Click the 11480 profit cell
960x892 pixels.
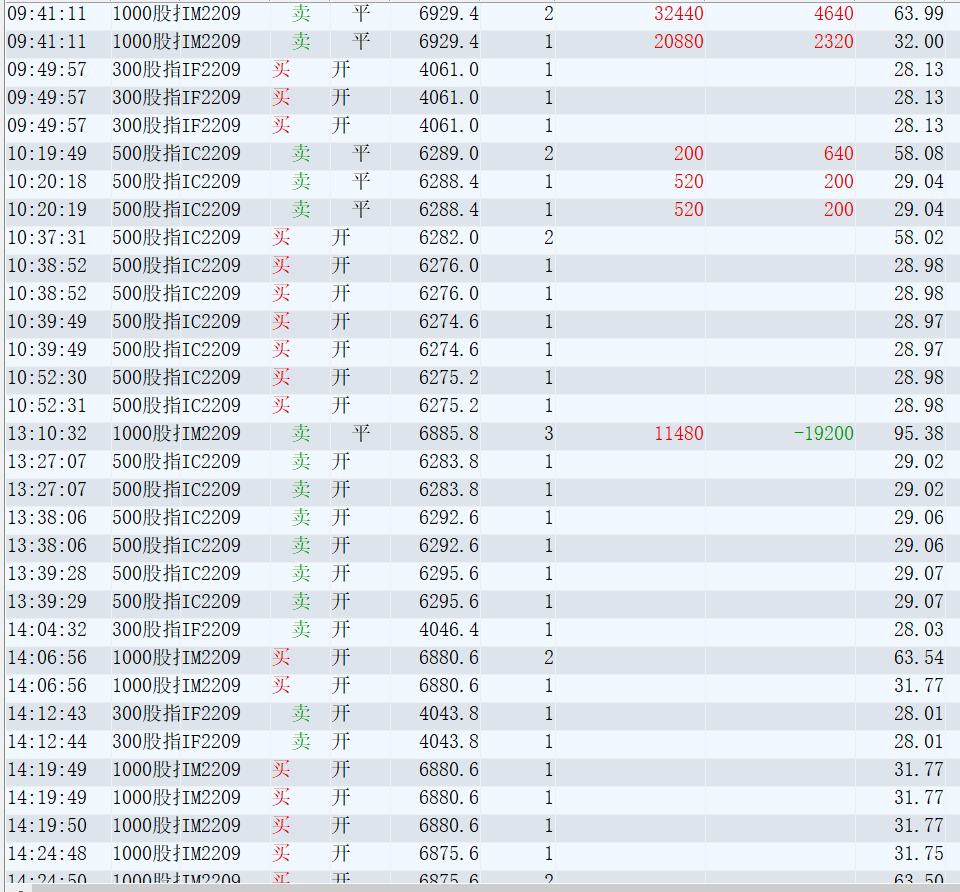[x=678, y=433]
